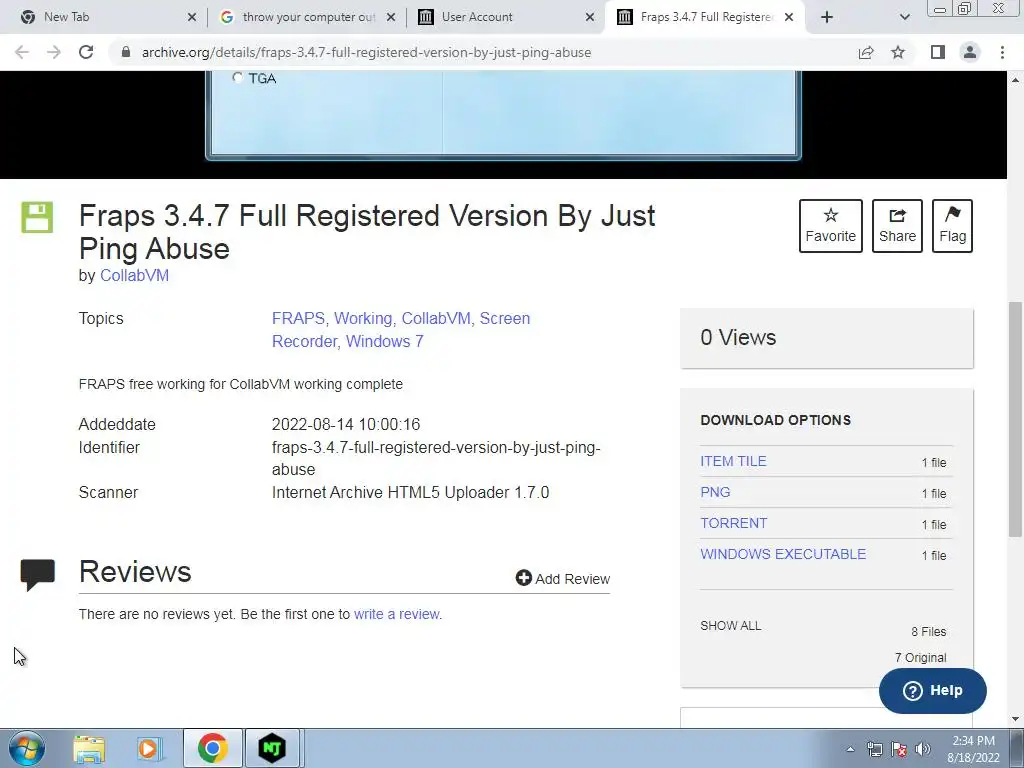Image resolution: width=1024 pixels, height=768 pixels.
Task: Share this archive item
Action: [x=897, y=226]
